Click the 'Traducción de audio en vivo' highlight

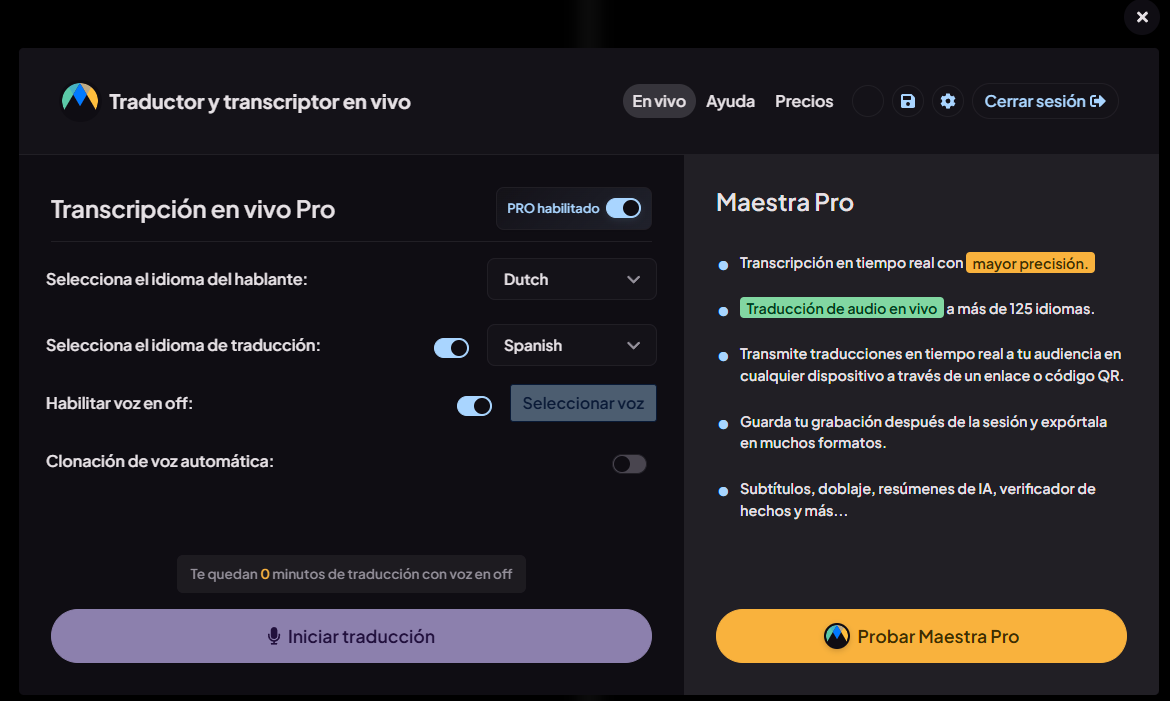[842, 308]
